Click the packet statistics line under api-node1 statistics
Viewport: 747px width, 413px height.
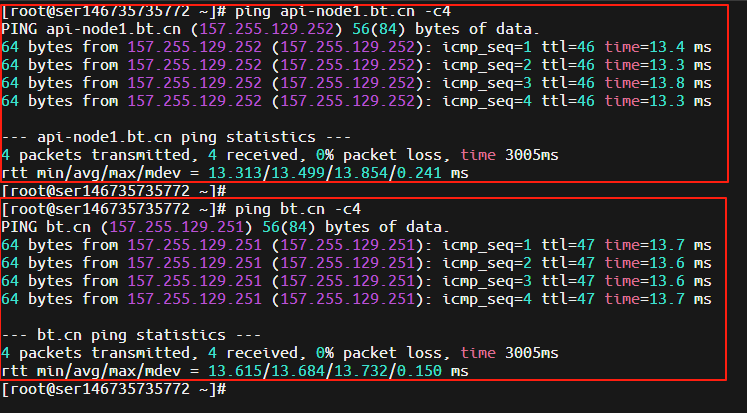pos(280,155)
